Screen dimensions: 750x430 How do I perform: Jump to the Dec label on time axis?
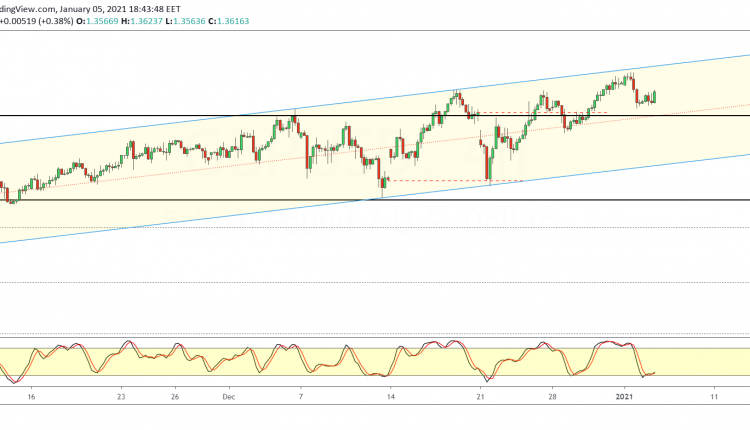tap(228, 395)
